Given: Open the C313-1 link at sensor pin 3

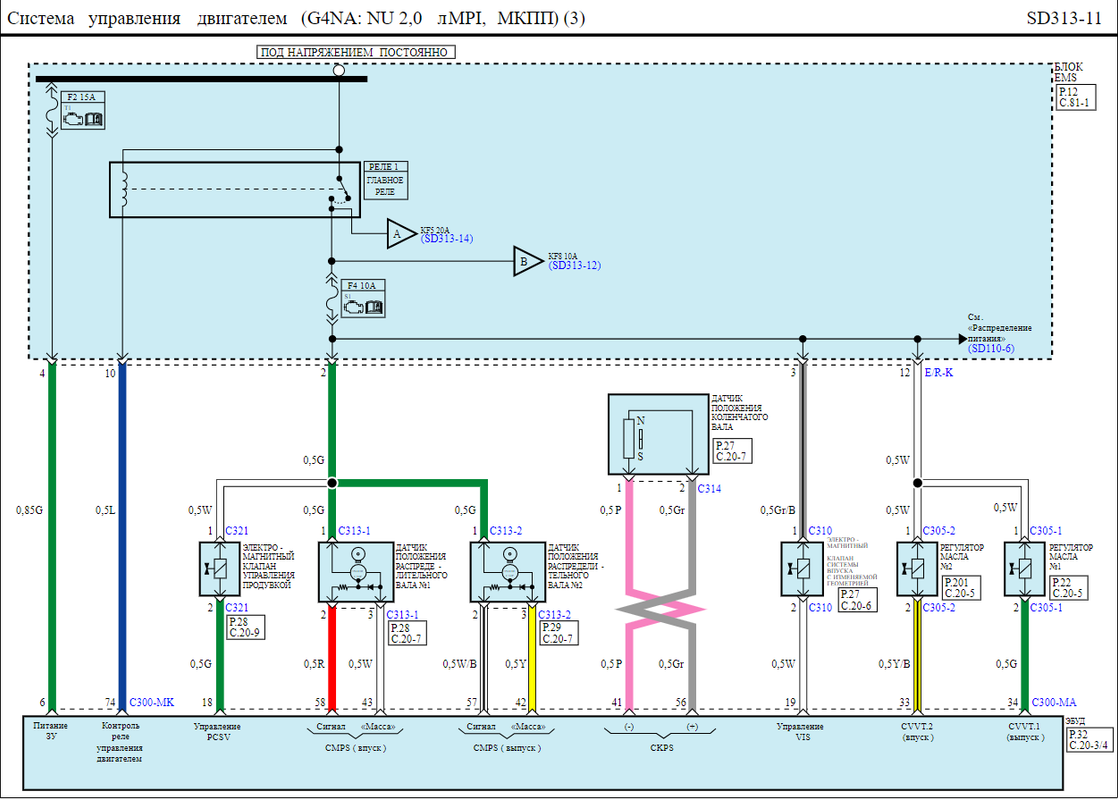Looking at the screenshot, I should coord(403,615).
